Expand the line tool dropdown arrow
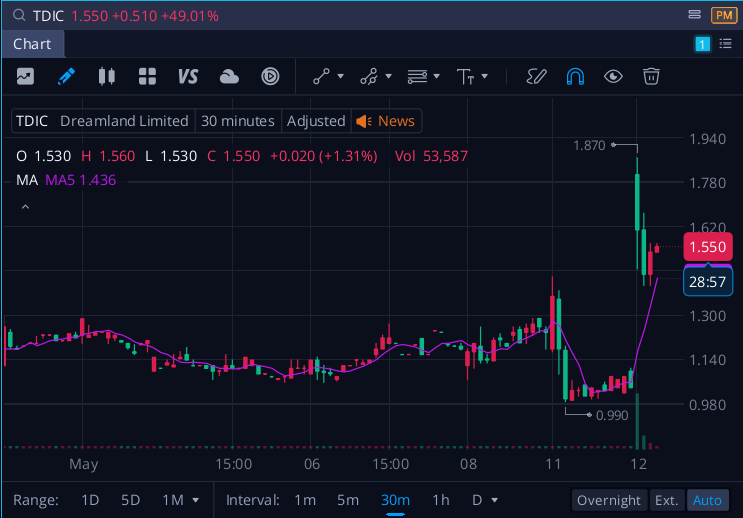743x518 pixels. click(340, 76)
